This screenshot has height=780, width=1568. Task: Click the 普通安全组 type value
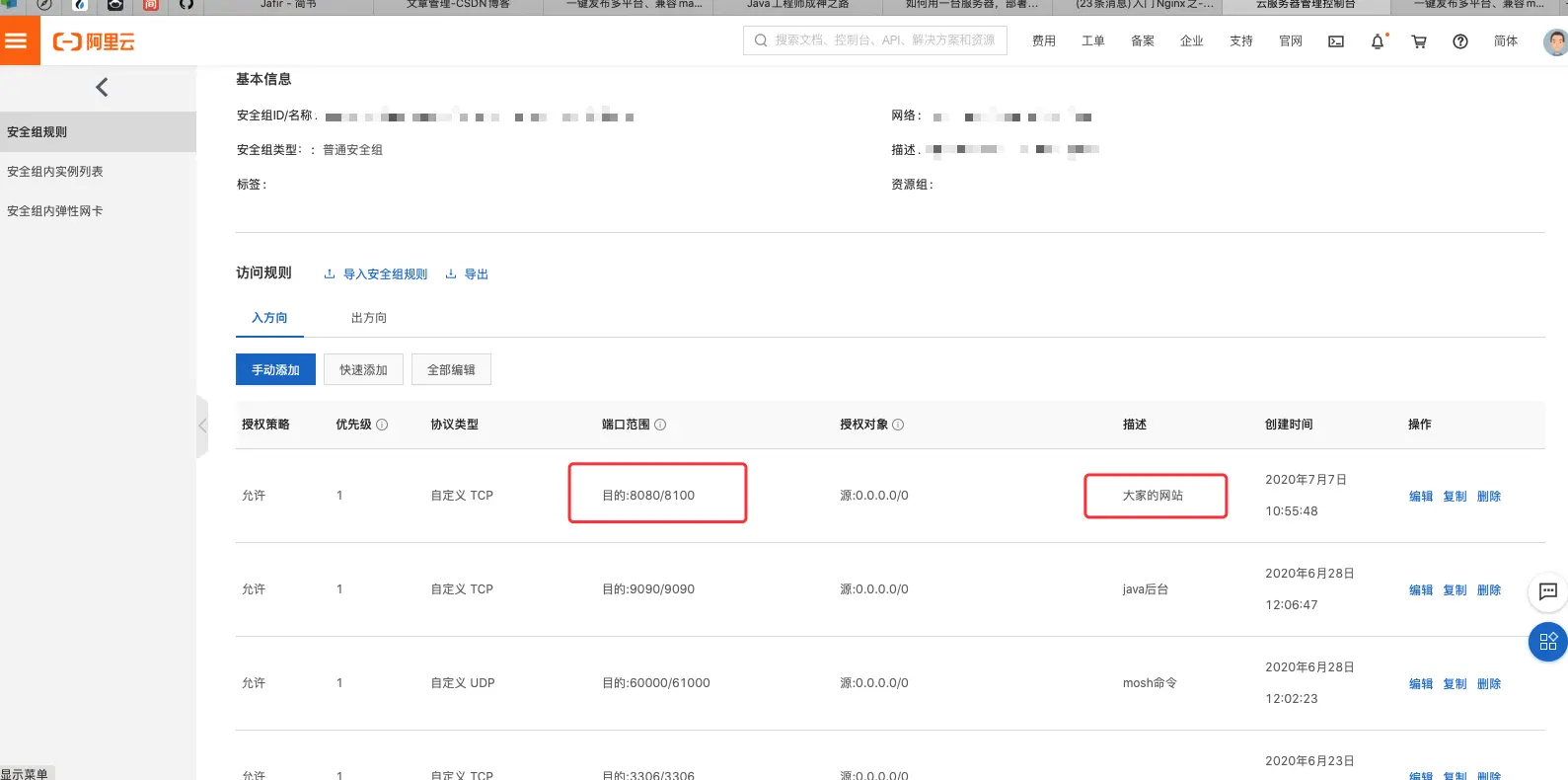352,150
